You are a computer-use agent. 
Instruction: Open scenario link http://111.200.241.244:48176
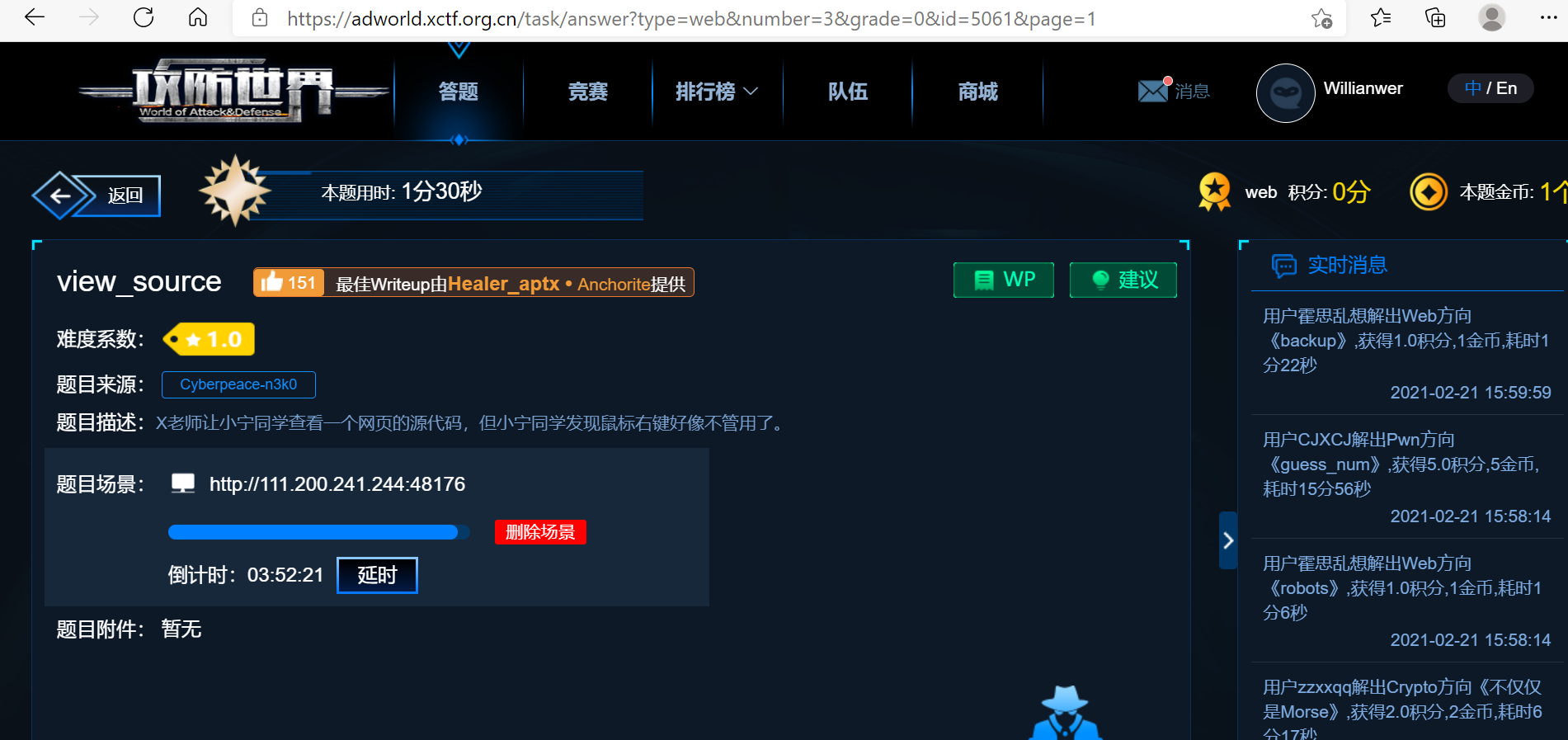tap(337, 484)
